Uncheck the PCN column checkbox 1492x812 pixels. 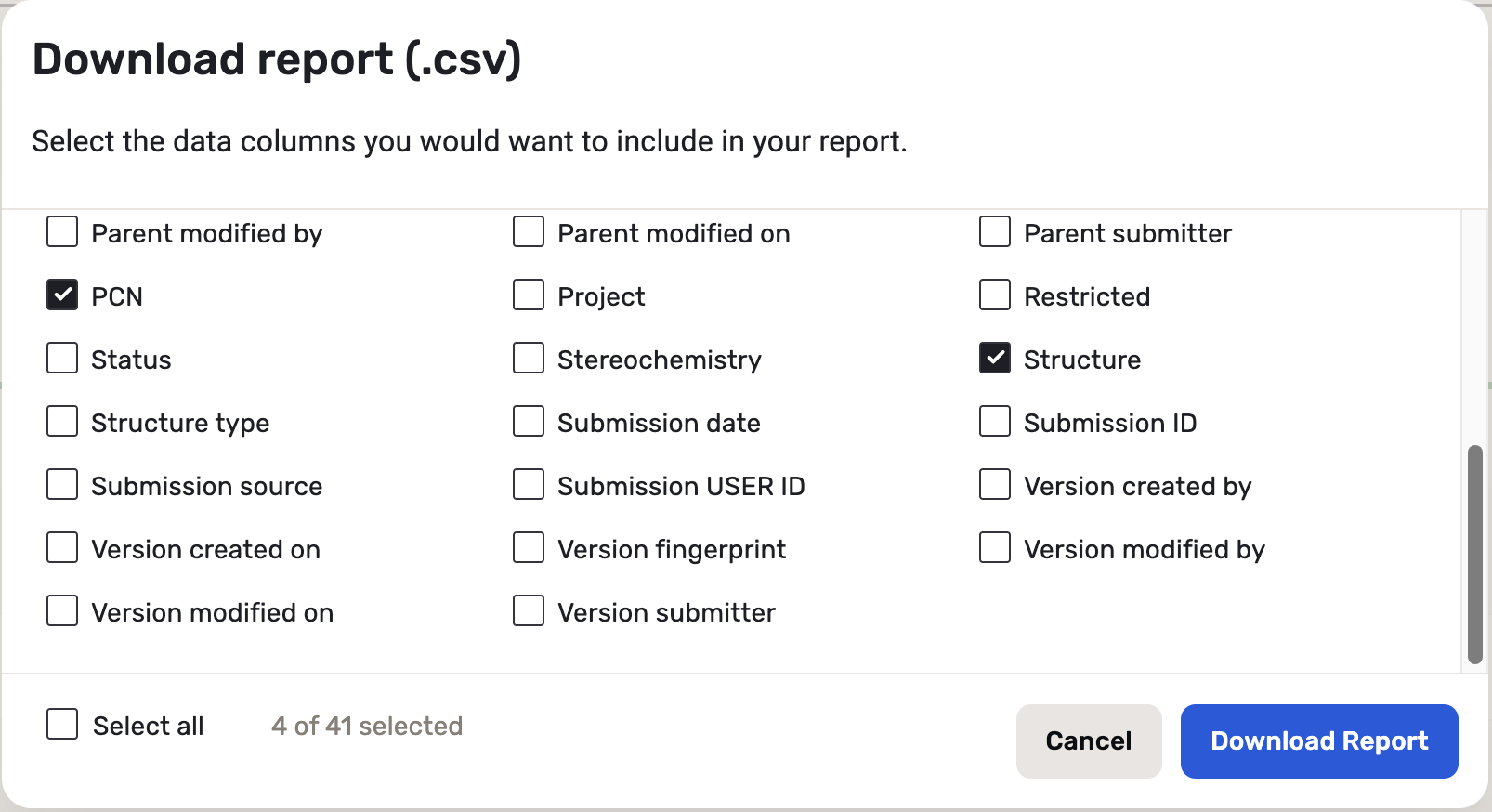coord(62,295)
